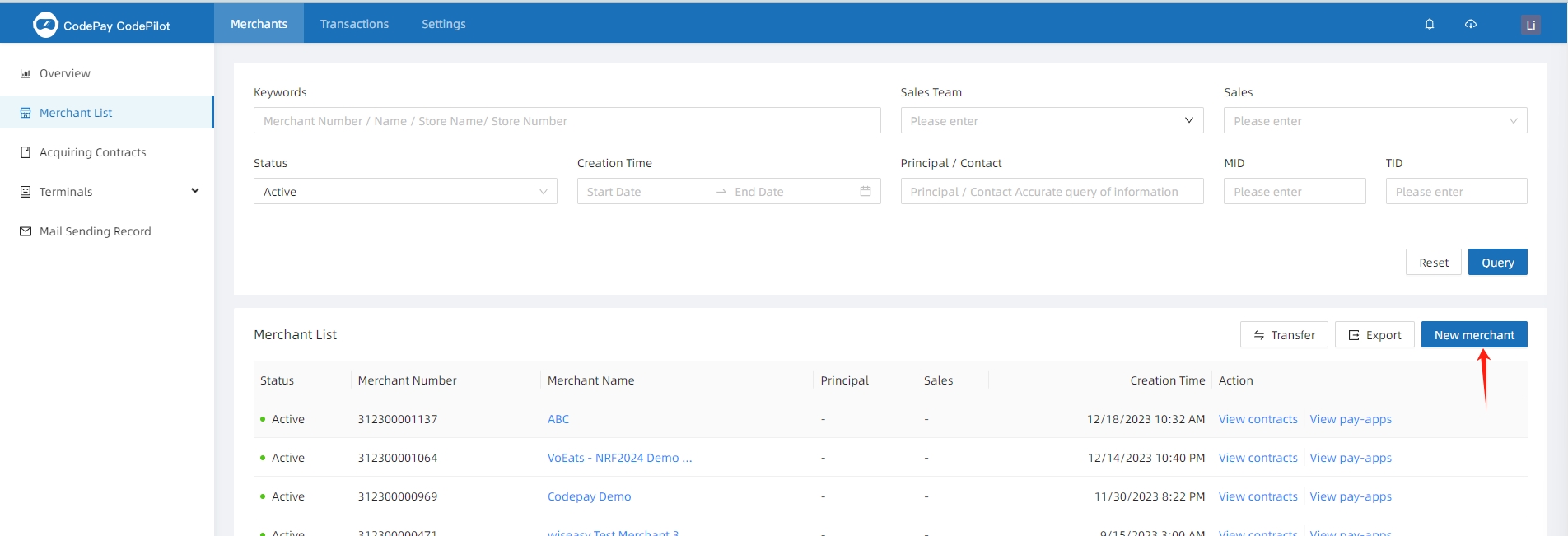1568x536 pixels.
Task: Click the Export button
Action: (1374, 334)
